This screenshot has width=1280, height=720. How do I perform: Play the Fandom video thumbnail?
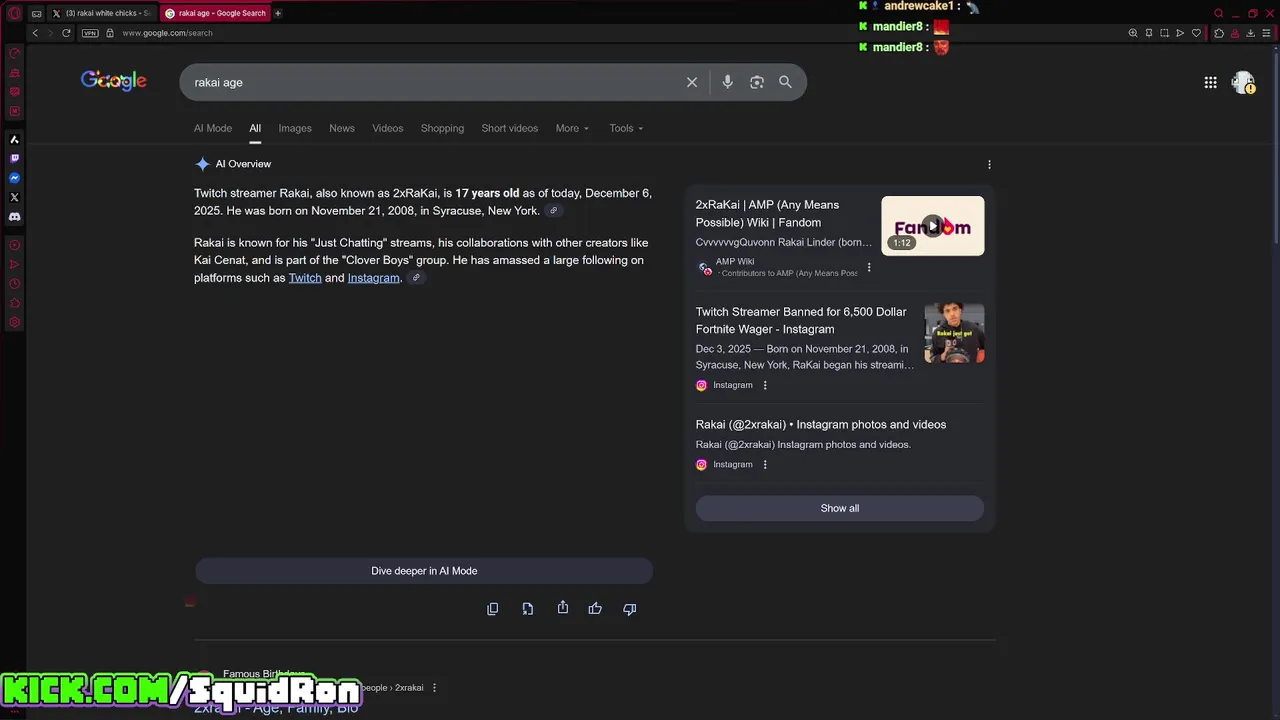click(x=932, y=226)
